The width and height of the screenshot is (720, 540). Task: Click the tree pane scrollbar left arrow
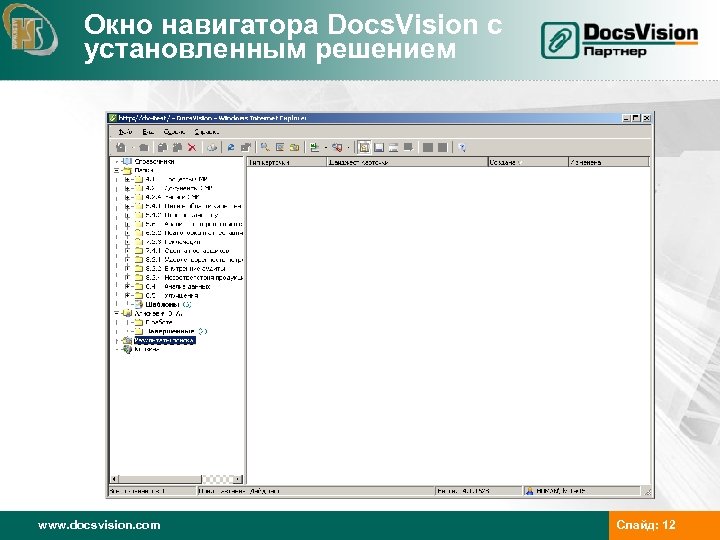(115, 479)
